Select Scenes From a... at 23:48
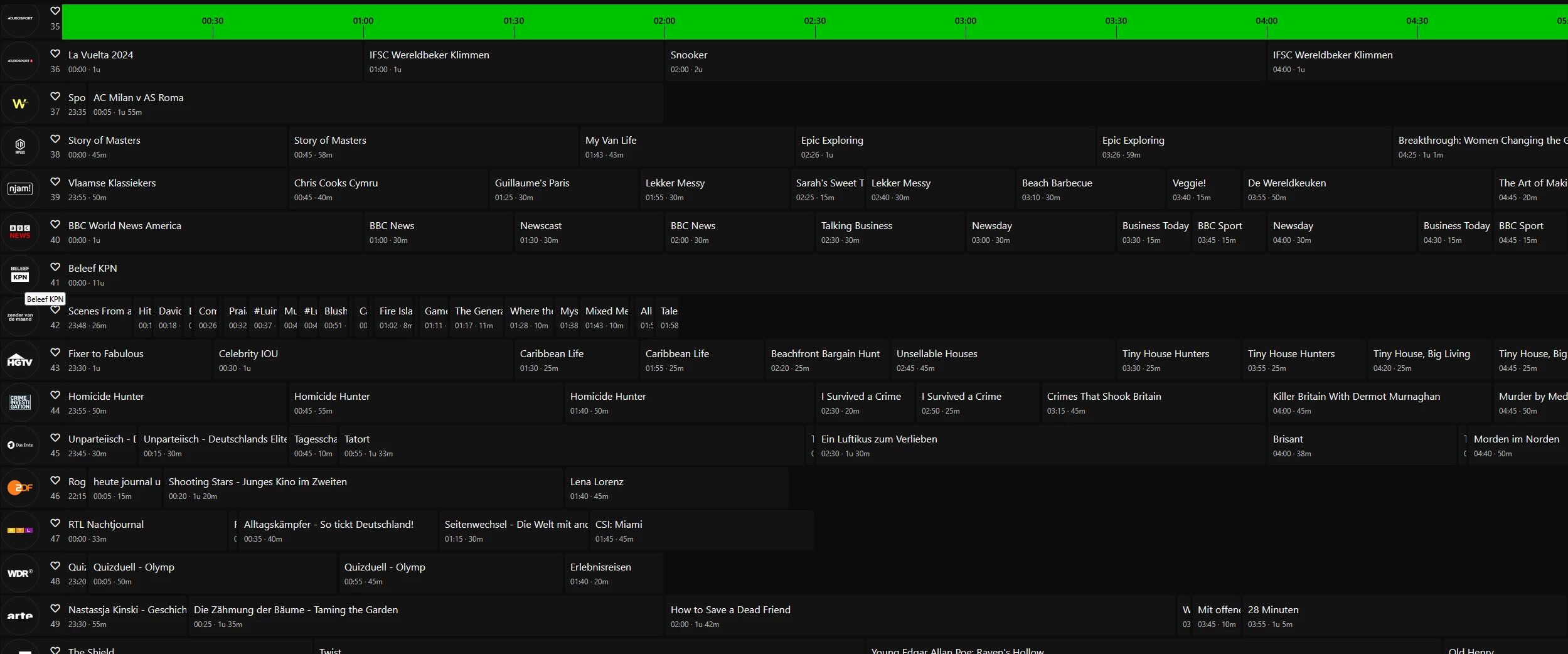 tap(97, 318)
